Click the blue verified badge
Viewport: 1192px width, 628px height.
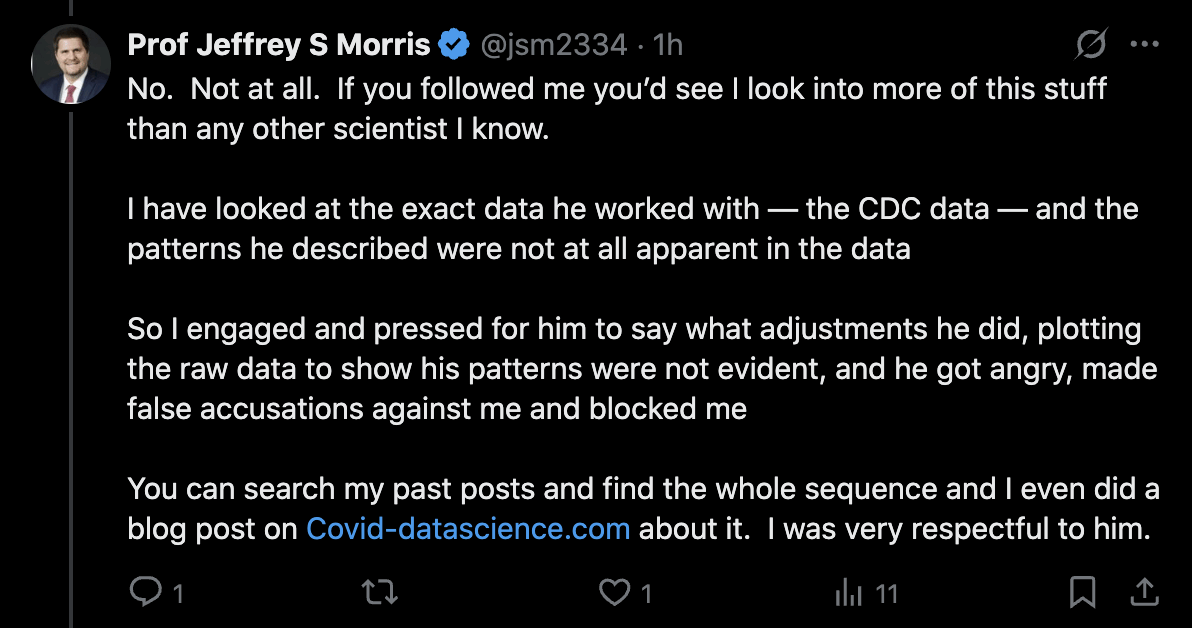click(x=455, y=45)
